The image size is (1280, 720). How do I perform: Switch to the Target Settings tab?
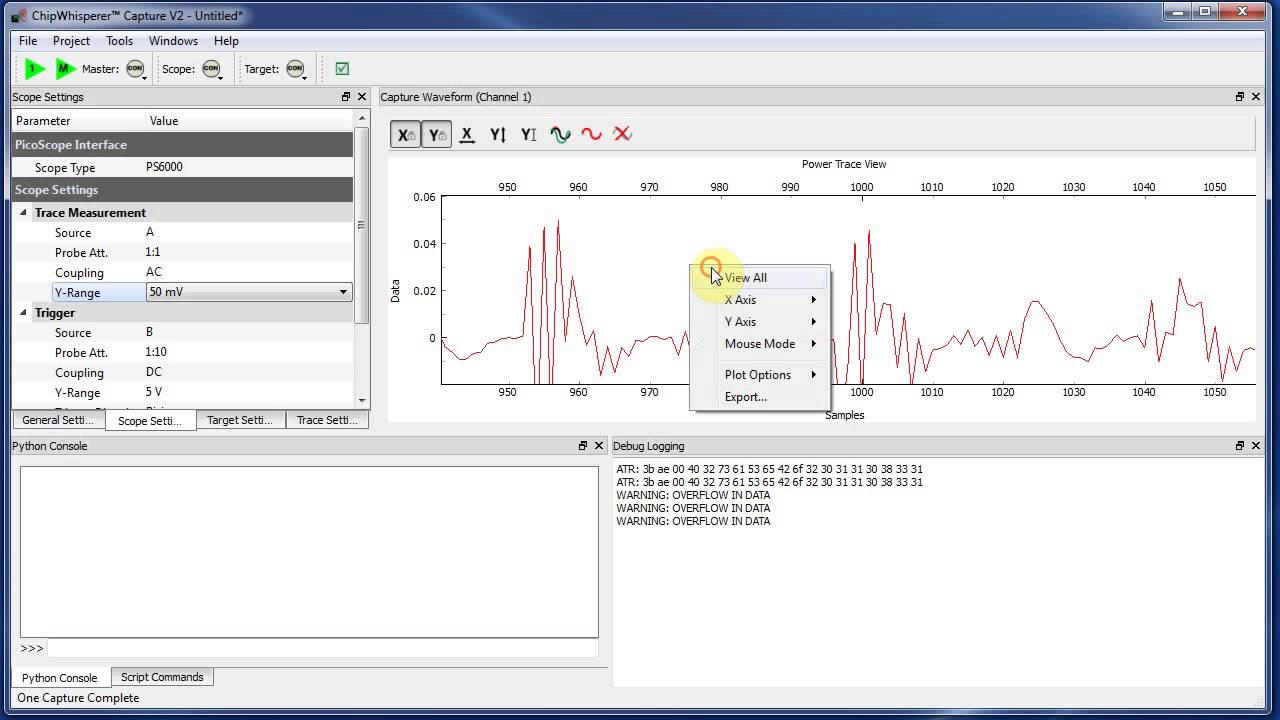point(240,420)
